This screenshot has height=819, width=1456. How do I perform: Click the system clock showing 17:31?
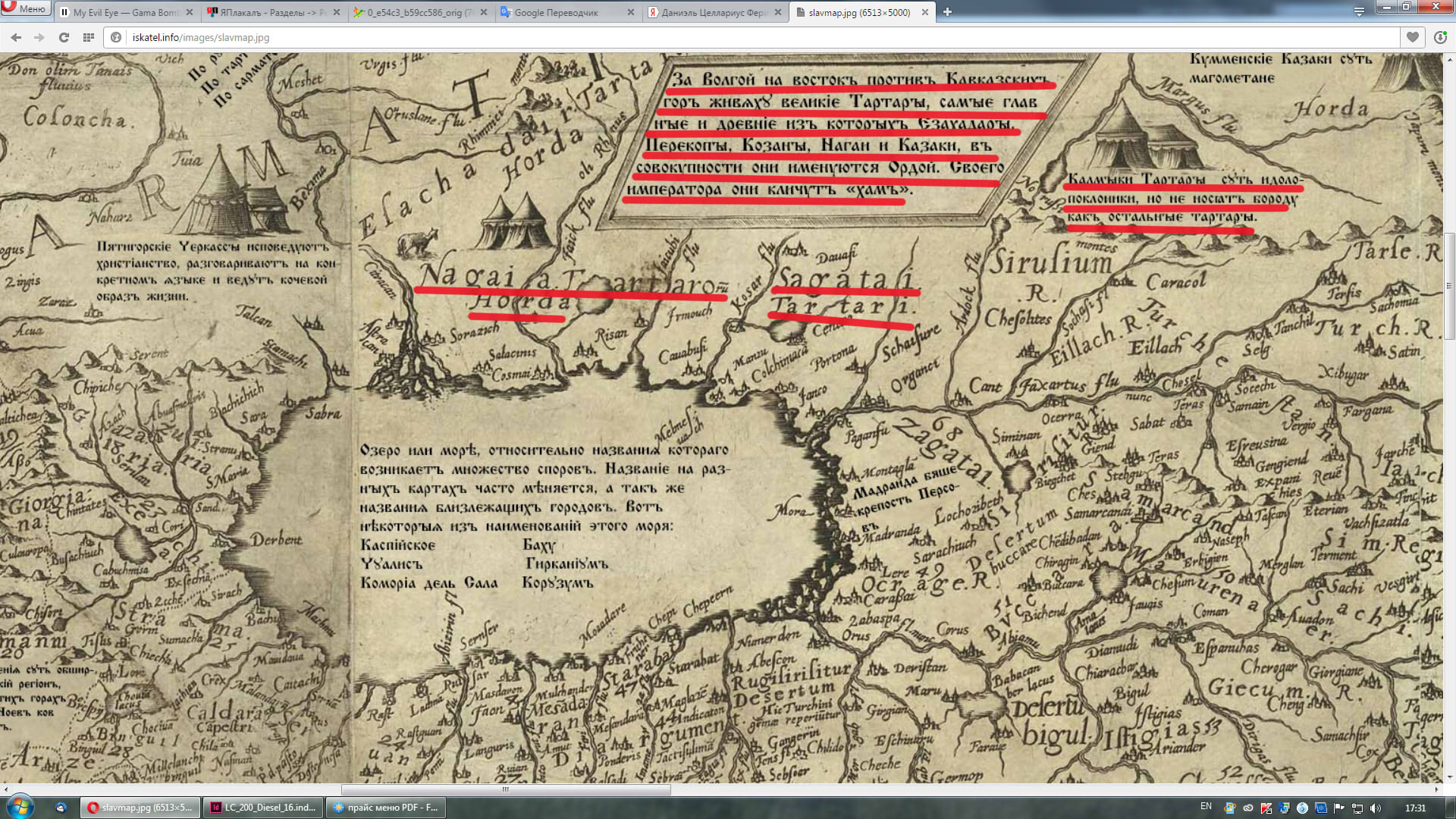(1415, 808)
